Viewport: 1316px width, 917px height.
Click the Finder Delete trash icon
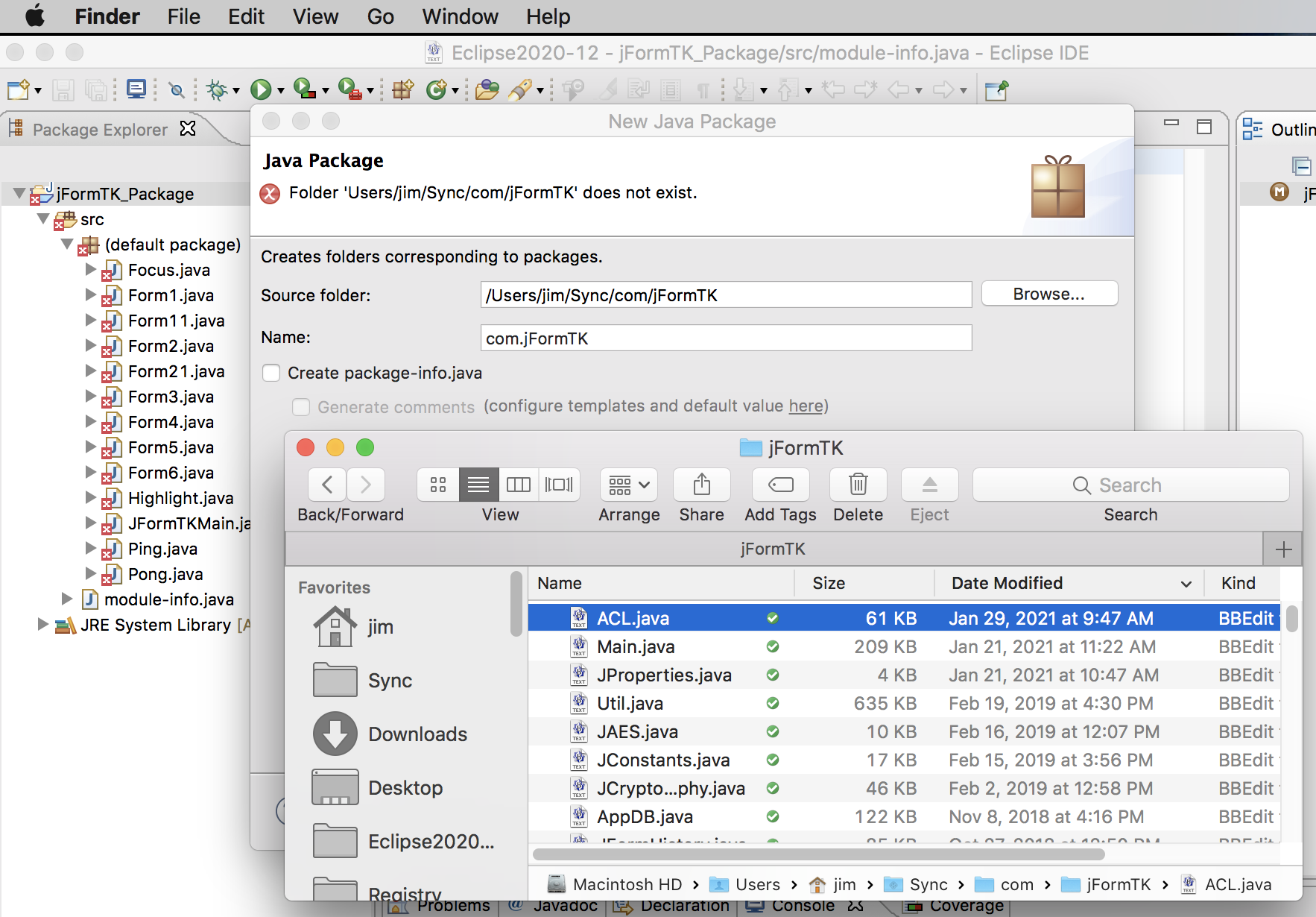[x=858, y=485]
